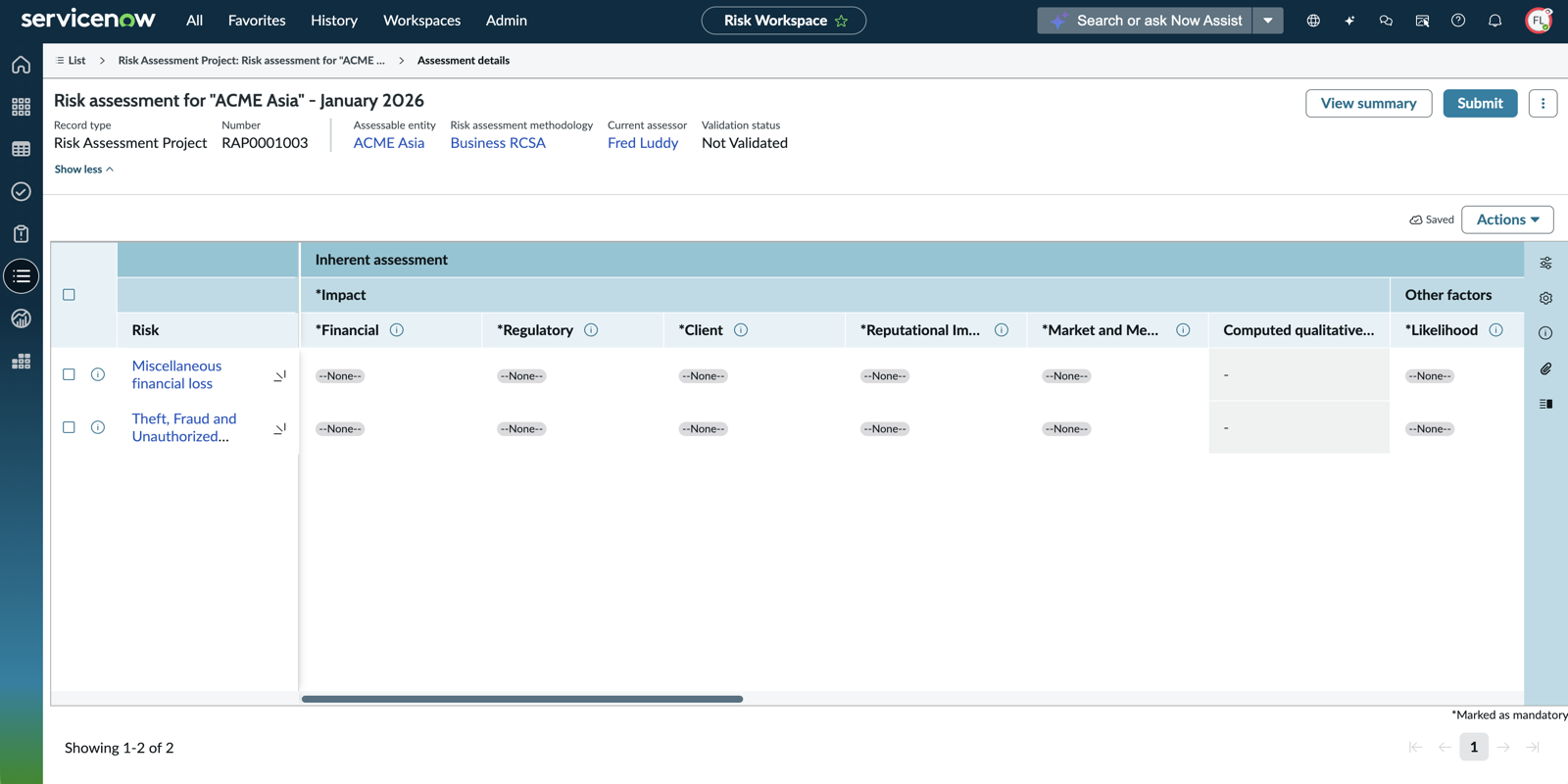Click page 1 in the pagination

pos(1474,747)
